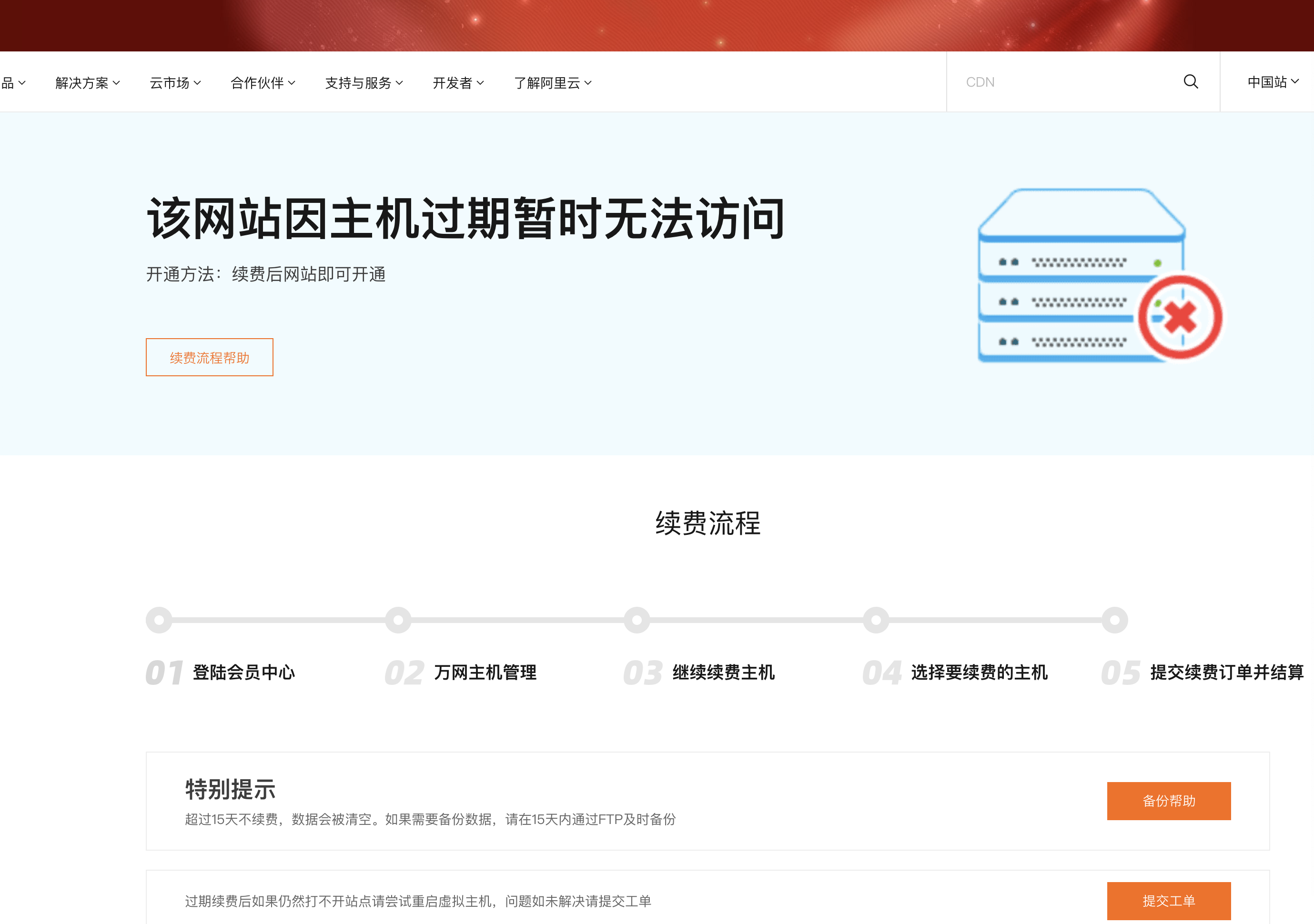Select step 04 选择要续费的主机

click(955, 672)
